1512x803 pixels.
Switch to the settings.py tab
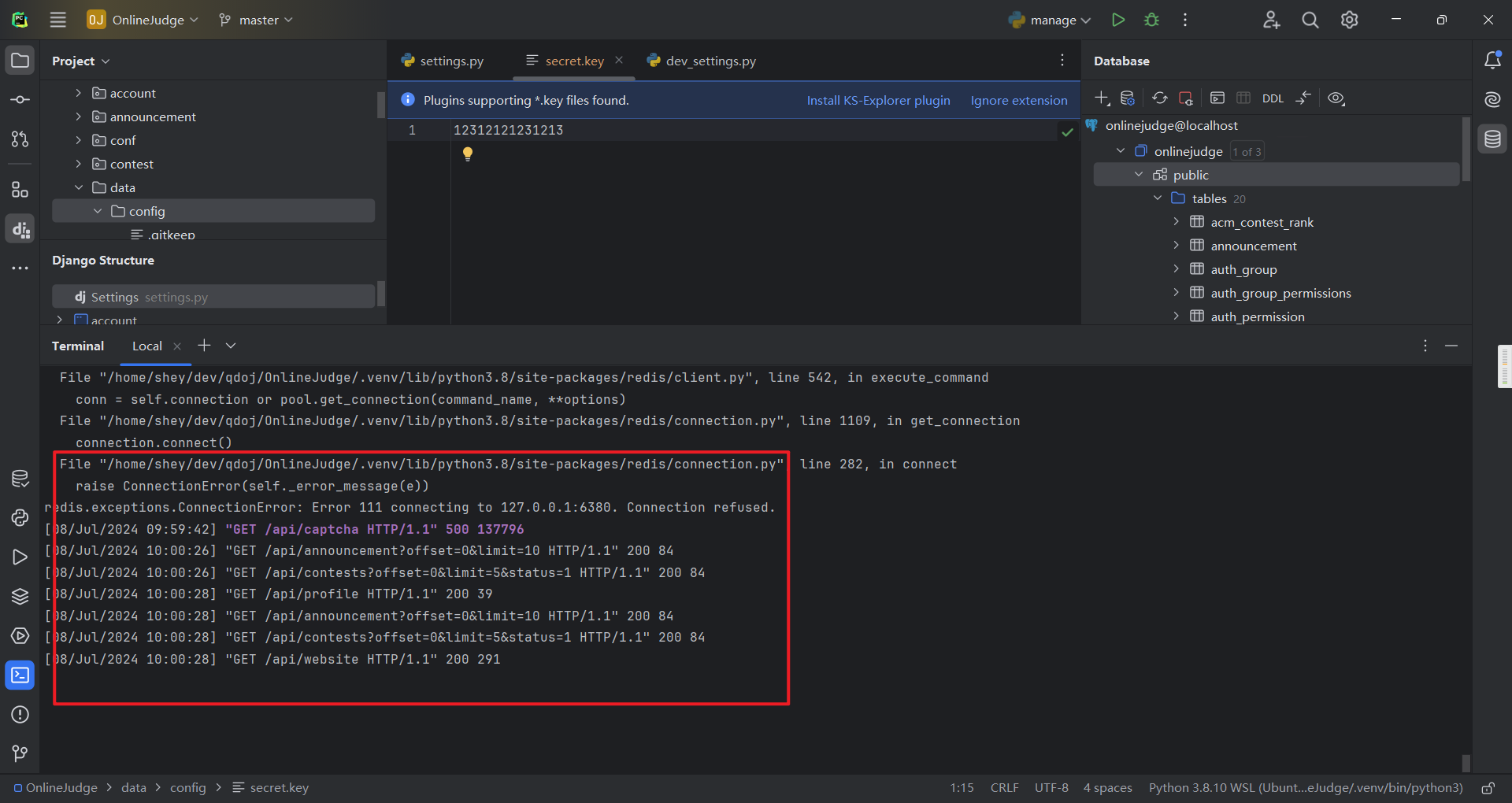(x=443, y=61)
